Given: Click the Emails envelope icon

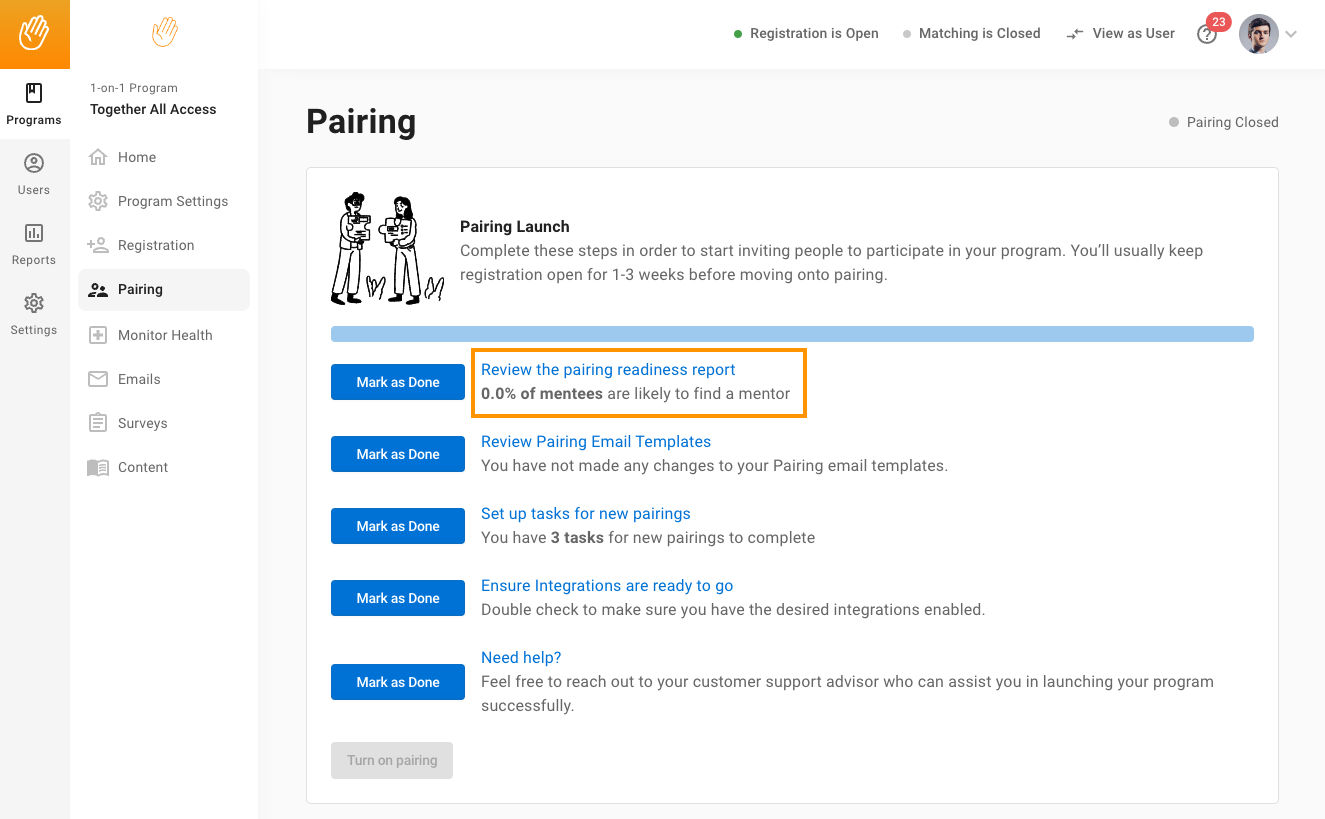Looking at the screenshot, I should coord(98,379).
